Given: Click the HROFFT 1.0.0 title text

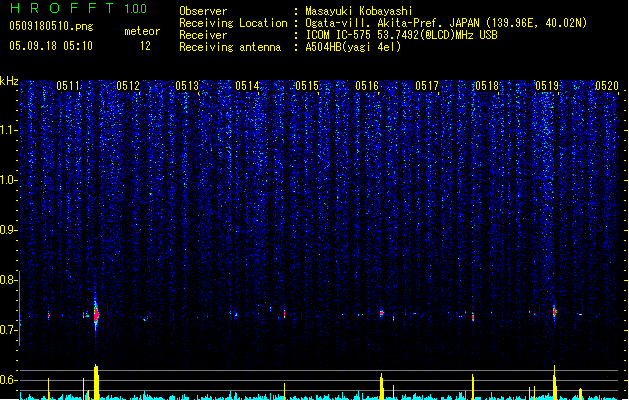Looking at the screenshot, I should point(78,8).
